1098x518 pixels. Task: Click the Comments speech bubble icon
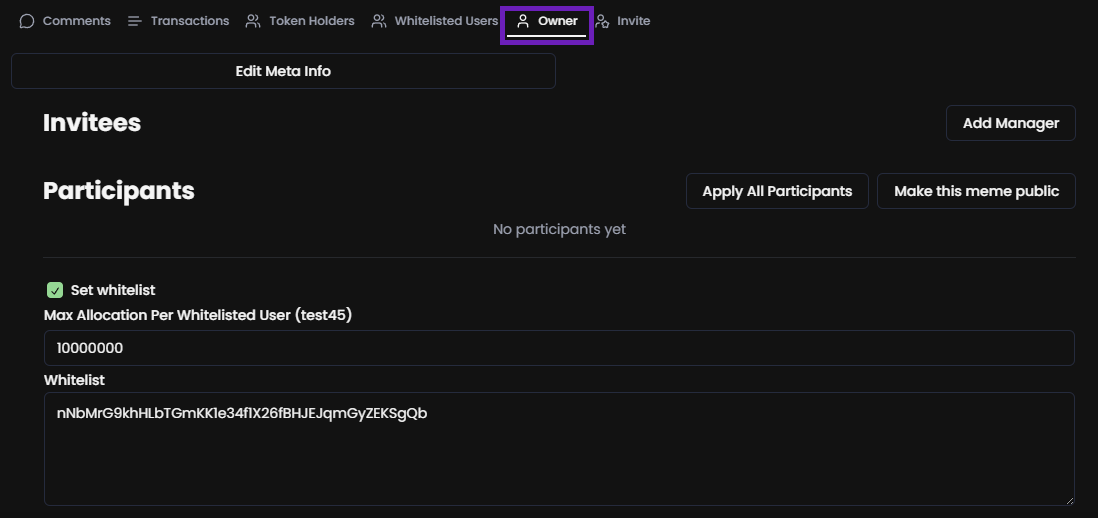[27, 21]
